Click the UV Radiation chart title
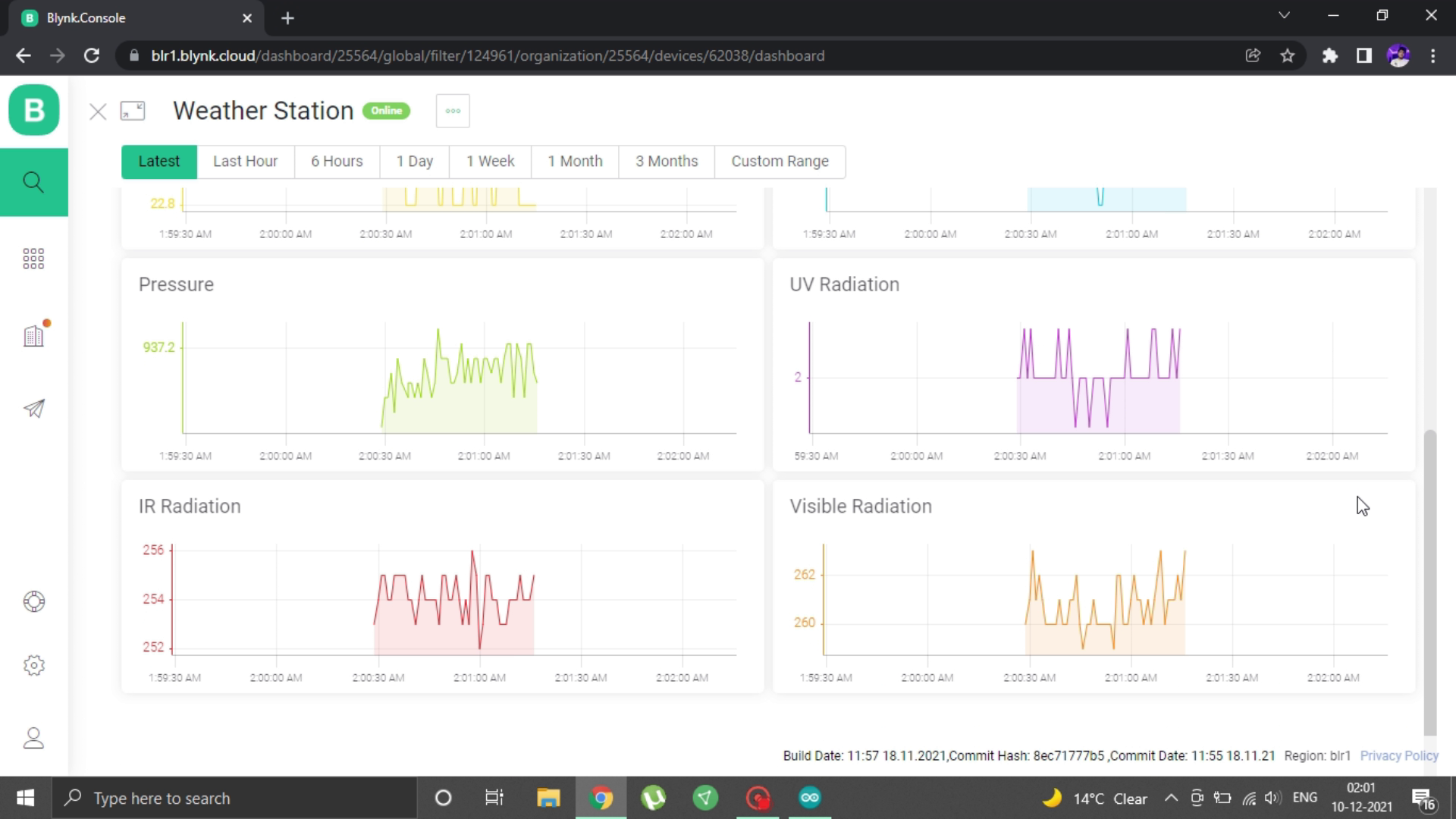1456x819 pixels. pyautogui.click(x=844, y=284)
